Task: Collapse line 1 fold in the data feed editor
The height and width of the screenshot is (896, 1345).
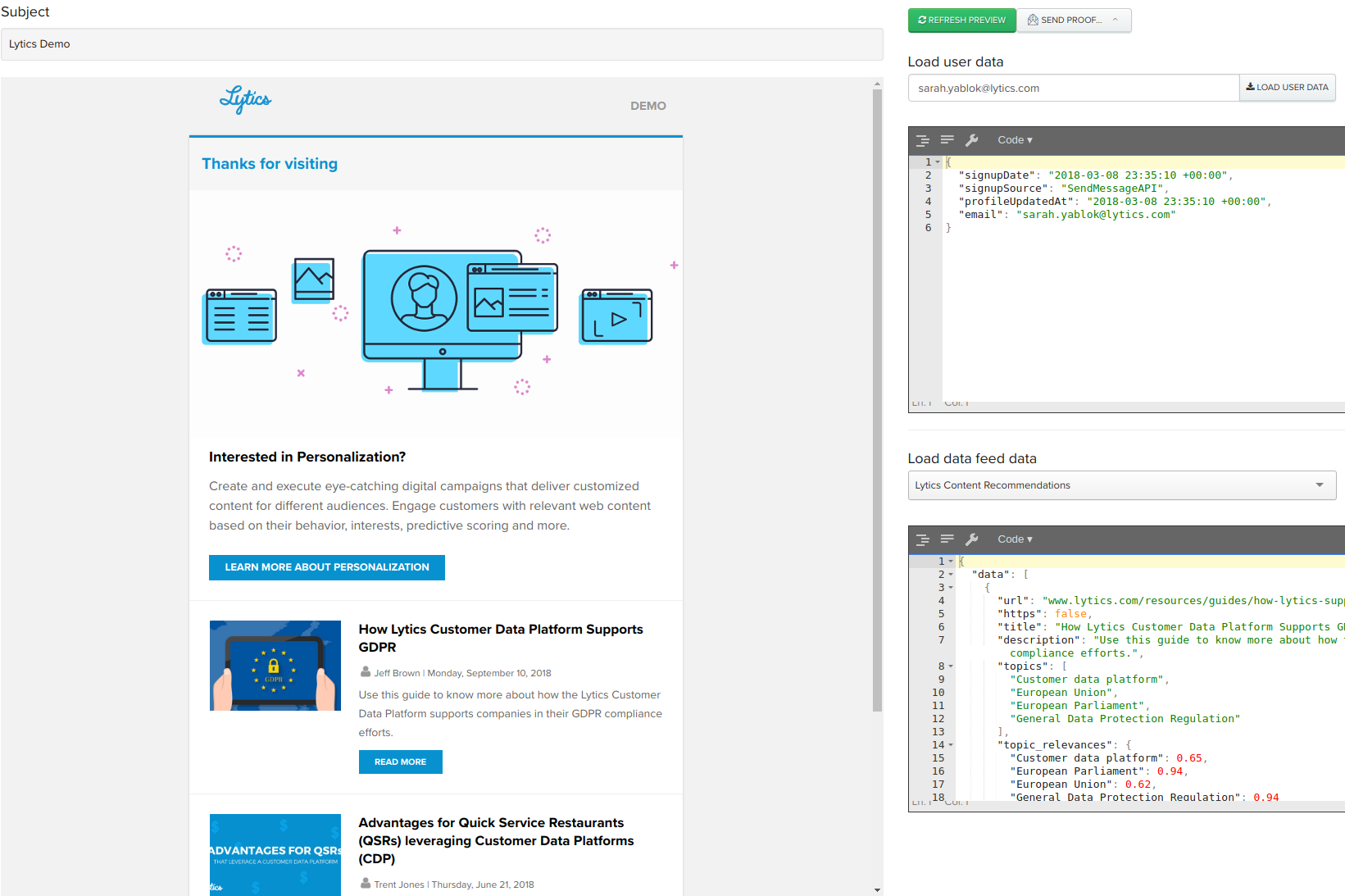Action: coord(951,562)
